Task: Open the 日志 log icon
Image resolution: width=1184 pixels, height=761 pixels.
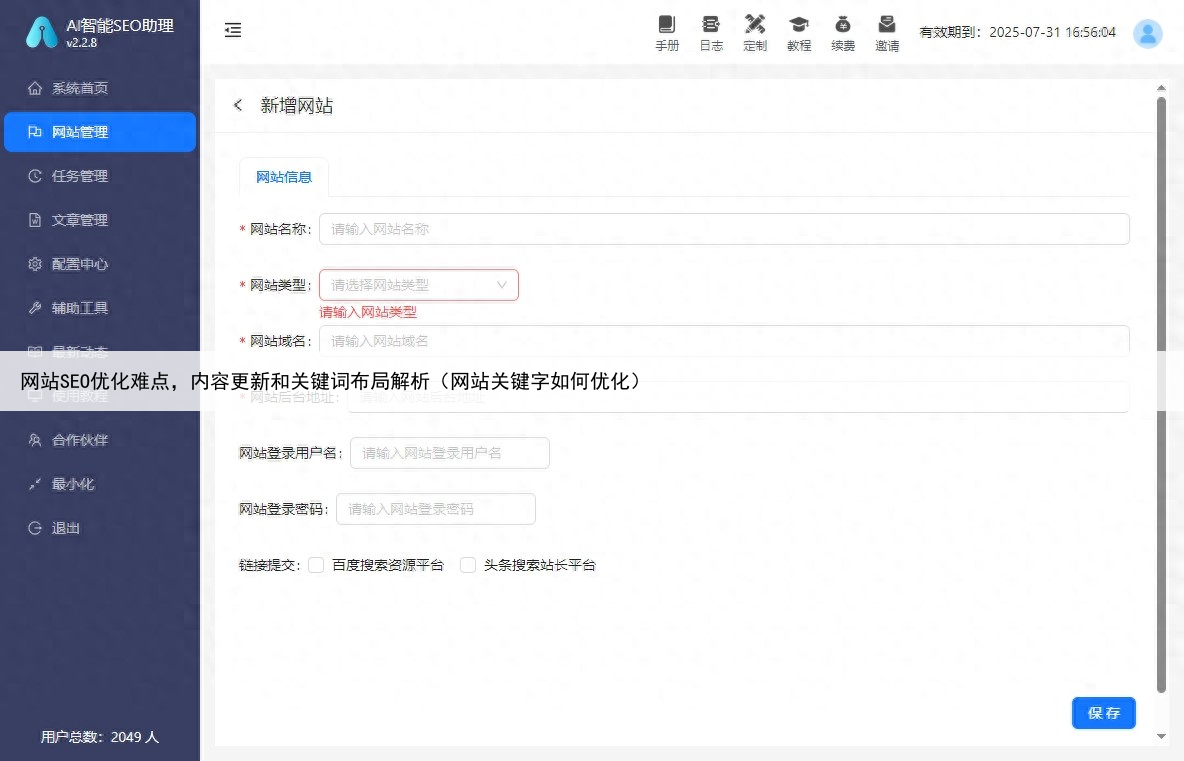Action: 711,25
